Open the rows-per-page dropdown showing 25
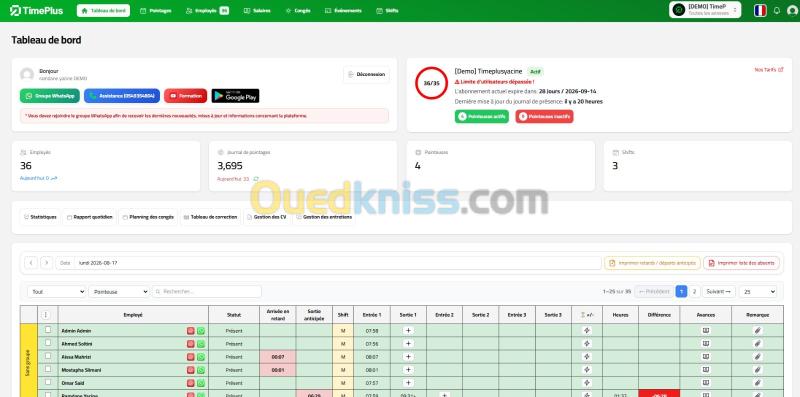This screenshot has width=800, height=397. click(758, 292)
